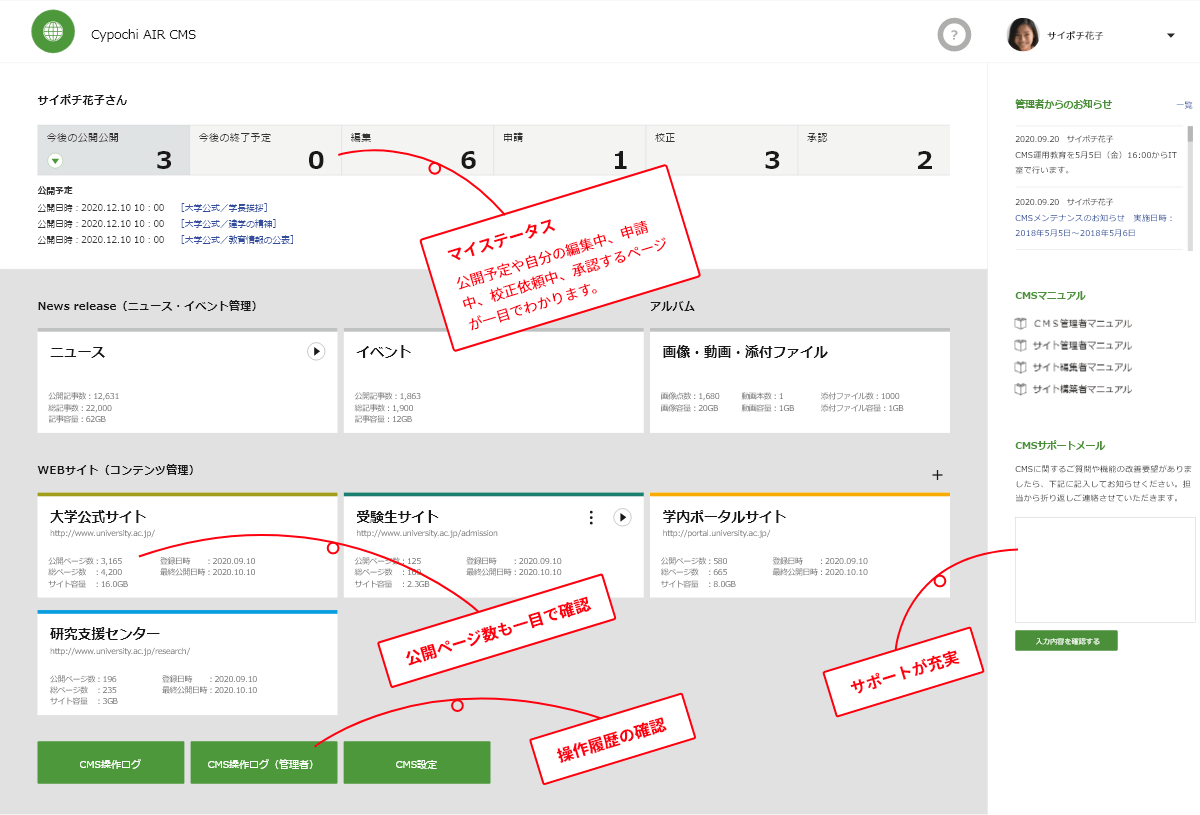Viewport: 1200px width, 815px height.
Task: Click the play icon on ニュース card
Action: tap(316, 351)
